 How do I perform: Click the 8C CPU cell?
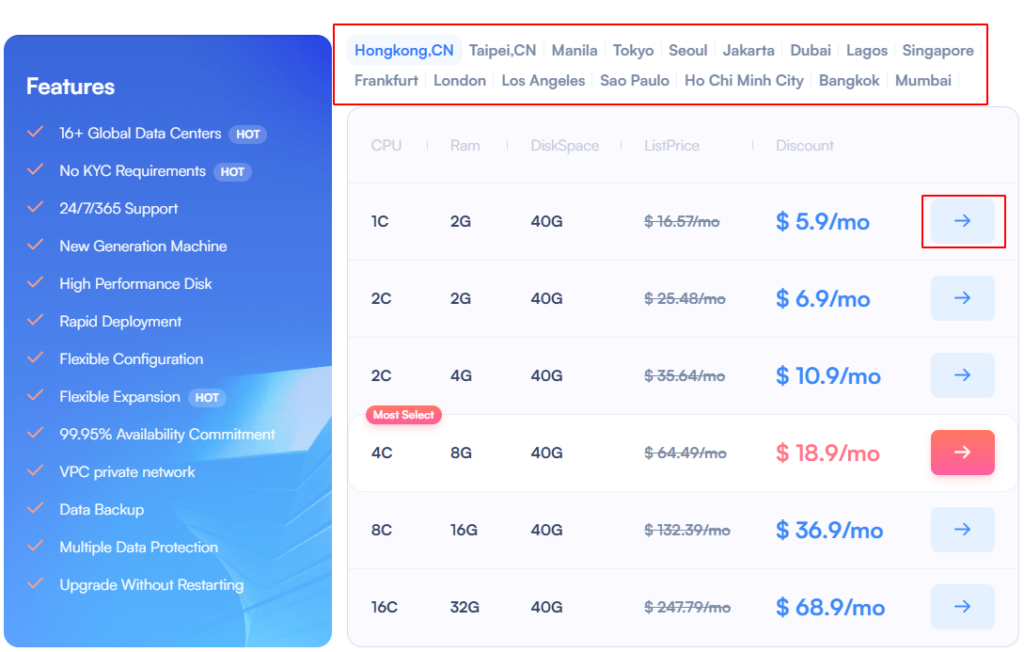click(381, 530)
